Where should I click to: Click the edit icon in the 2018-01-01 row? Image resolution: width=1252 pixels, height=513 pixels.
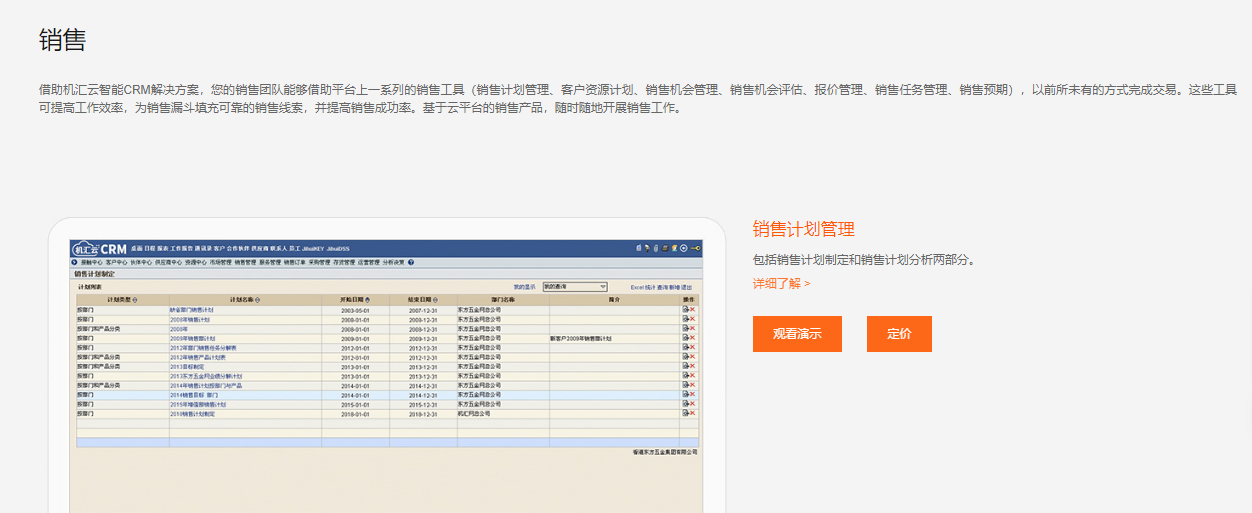click(686, 413)
